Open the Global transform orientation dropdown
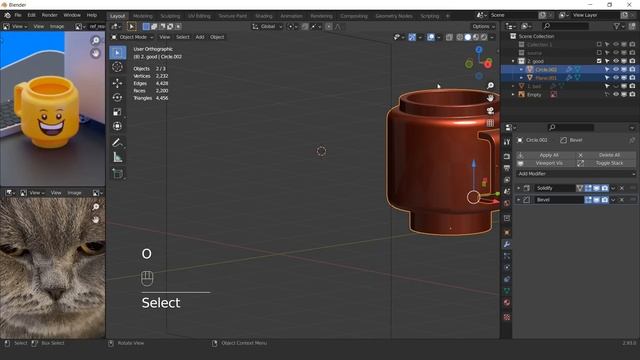The width and height of the screenshot is (640, 360). [x=268, y=27]
